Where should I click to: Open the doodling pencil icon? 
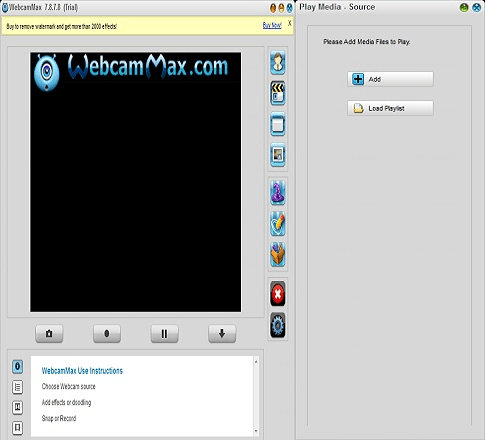[x=278, y=224]
